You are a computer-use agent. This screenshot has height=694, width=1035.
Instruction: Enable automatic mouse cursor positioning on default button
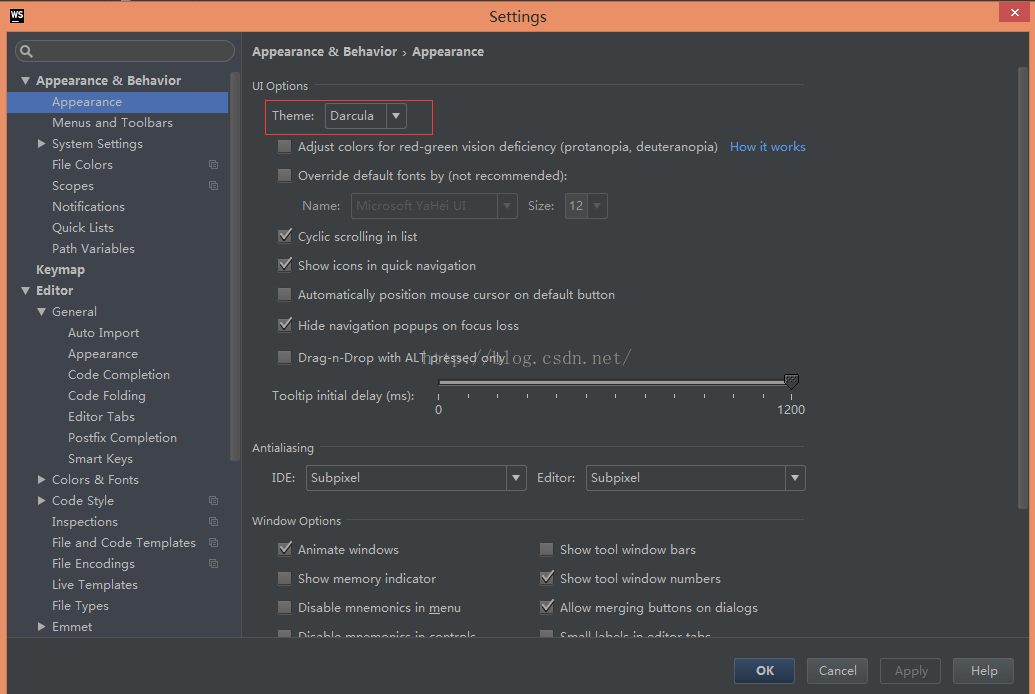(x=284, y=295)
